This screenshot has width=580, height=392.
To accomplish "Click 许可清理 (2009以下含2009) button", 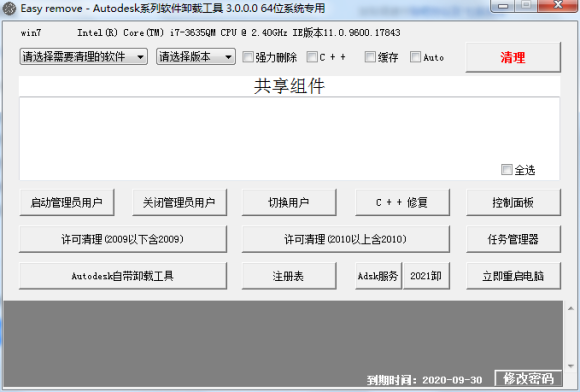I will [x=123, y=239].
